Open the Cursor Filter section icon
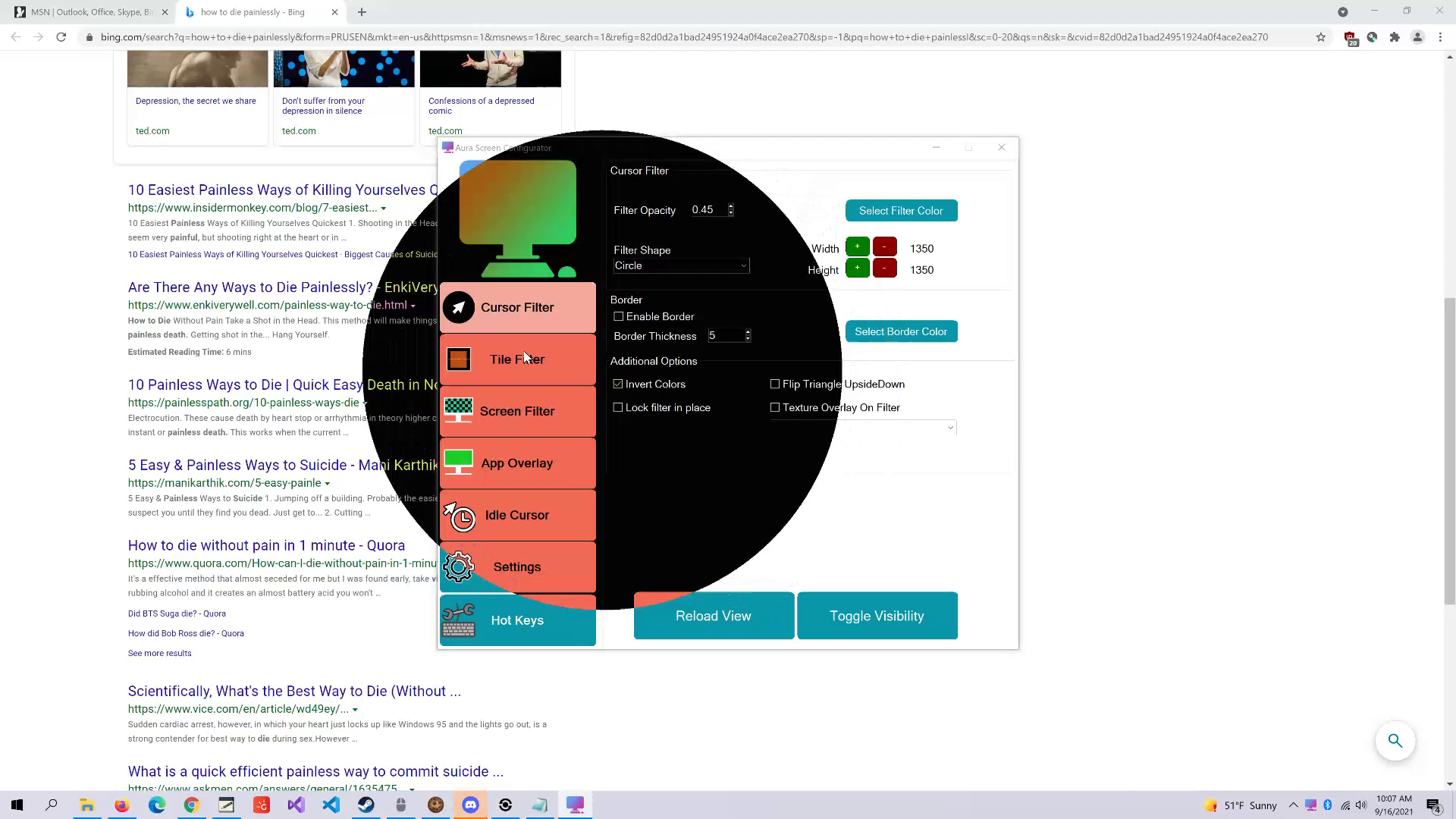Screen dimensions: 1456x819 click(459, 308)
